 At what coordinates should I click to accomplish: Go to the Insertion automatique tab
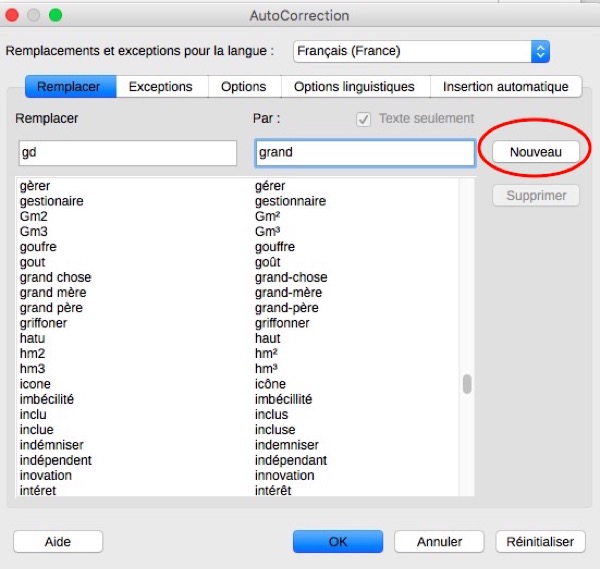(x=505, y=87)
